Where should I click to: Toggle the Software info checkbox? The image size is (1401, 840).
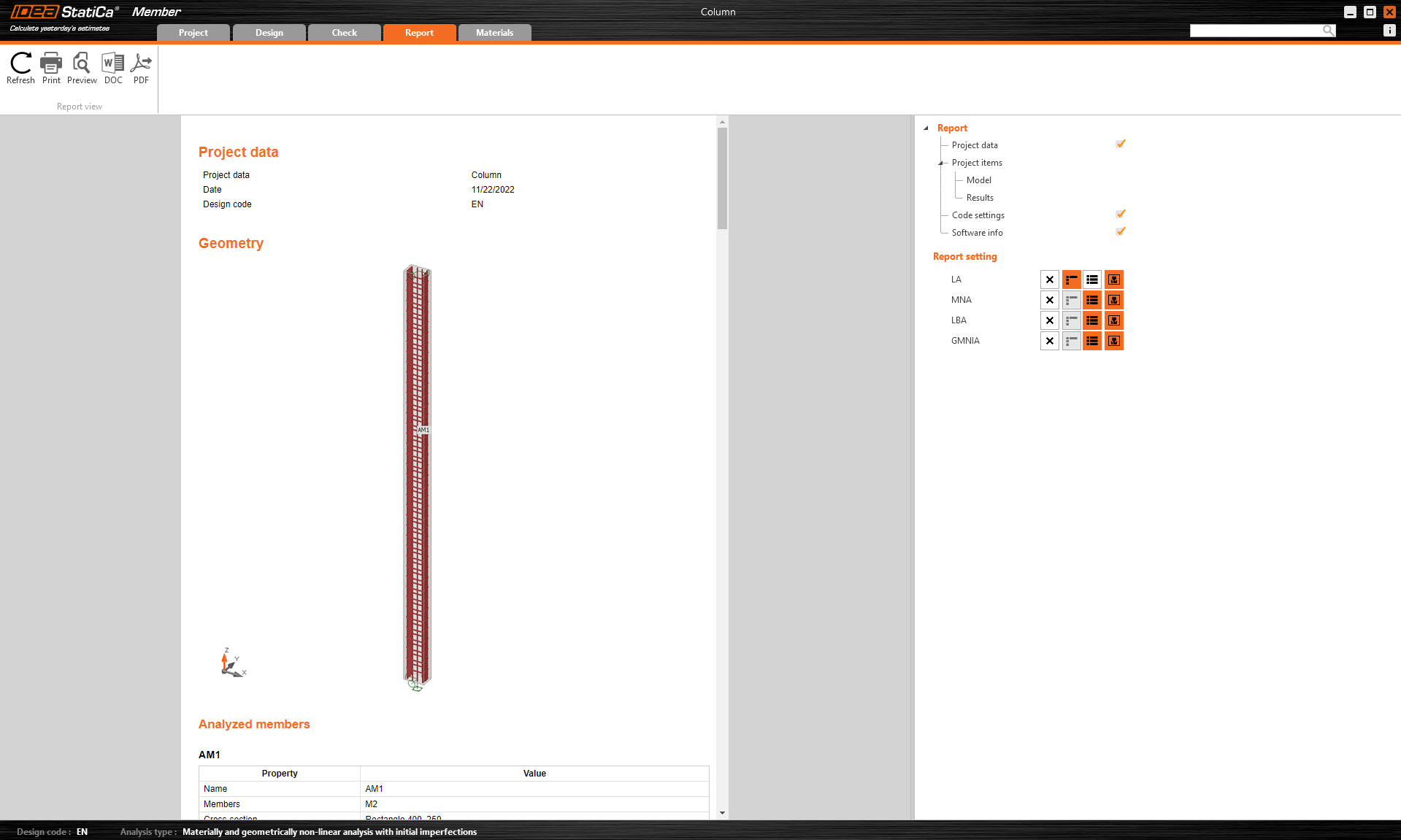click(1121, 231)
